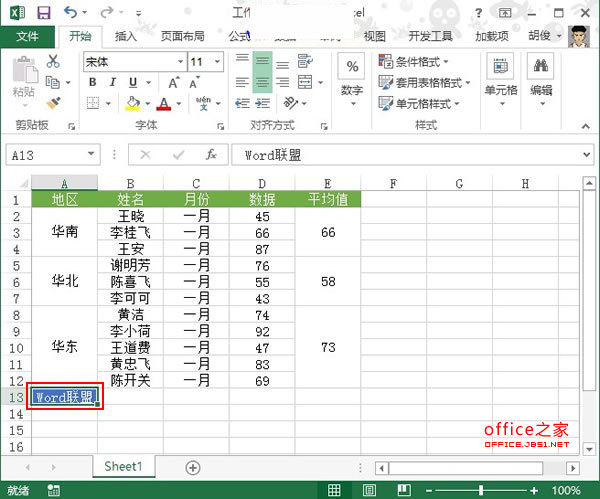Toggle top align icon

[x=242, y=58]
